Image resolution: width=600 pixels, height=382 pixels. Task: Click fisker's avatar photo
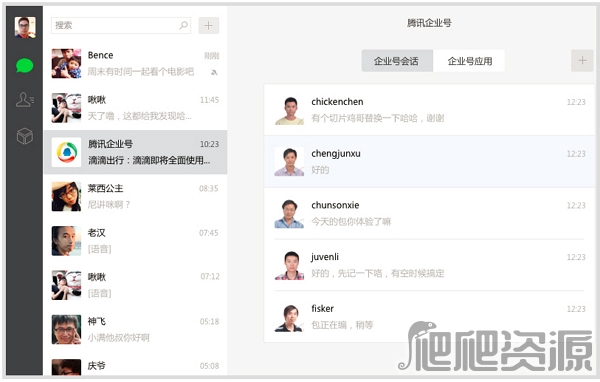289,317
